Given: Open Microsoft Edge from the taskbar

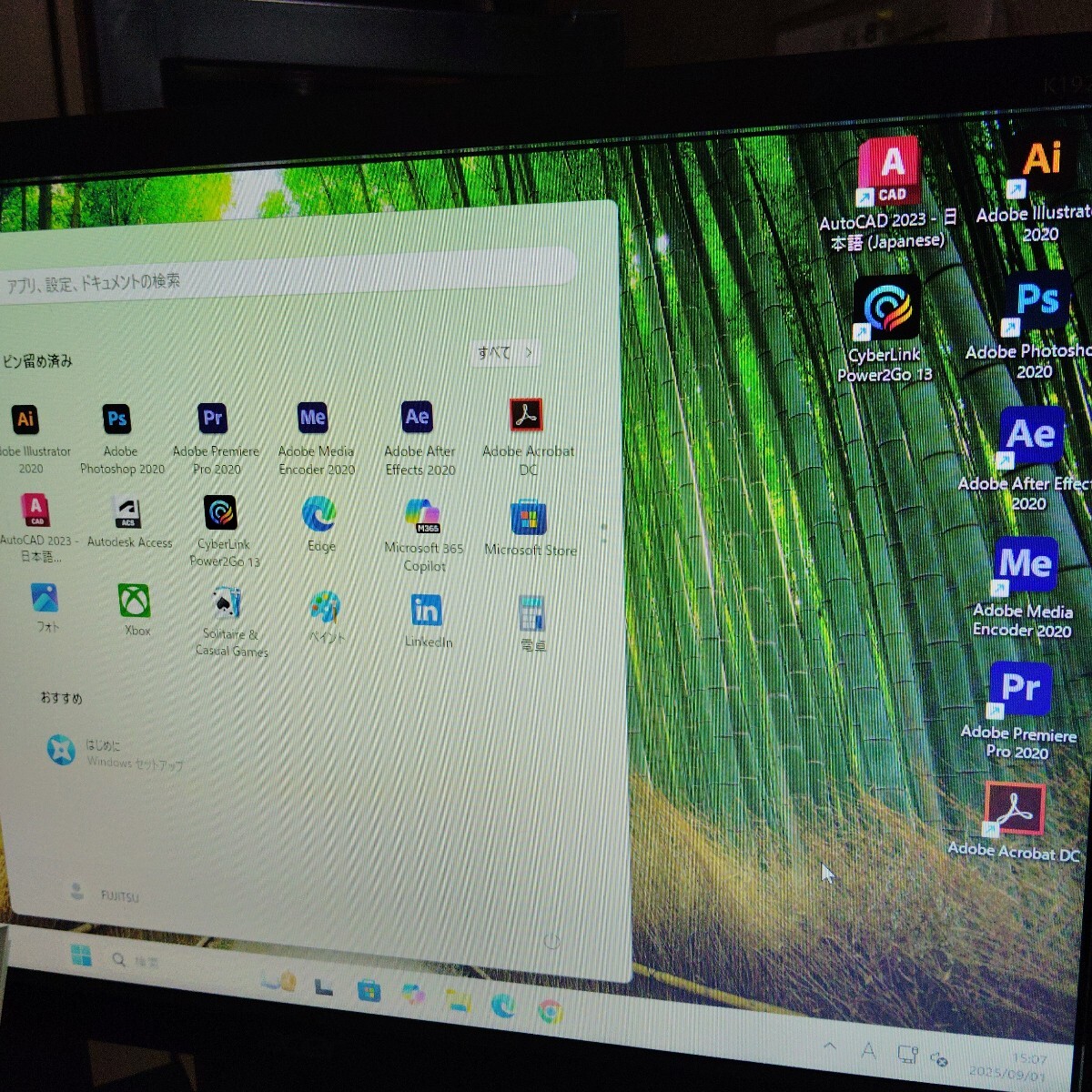Looking at the screenshot, I should tap(502, 1005).
